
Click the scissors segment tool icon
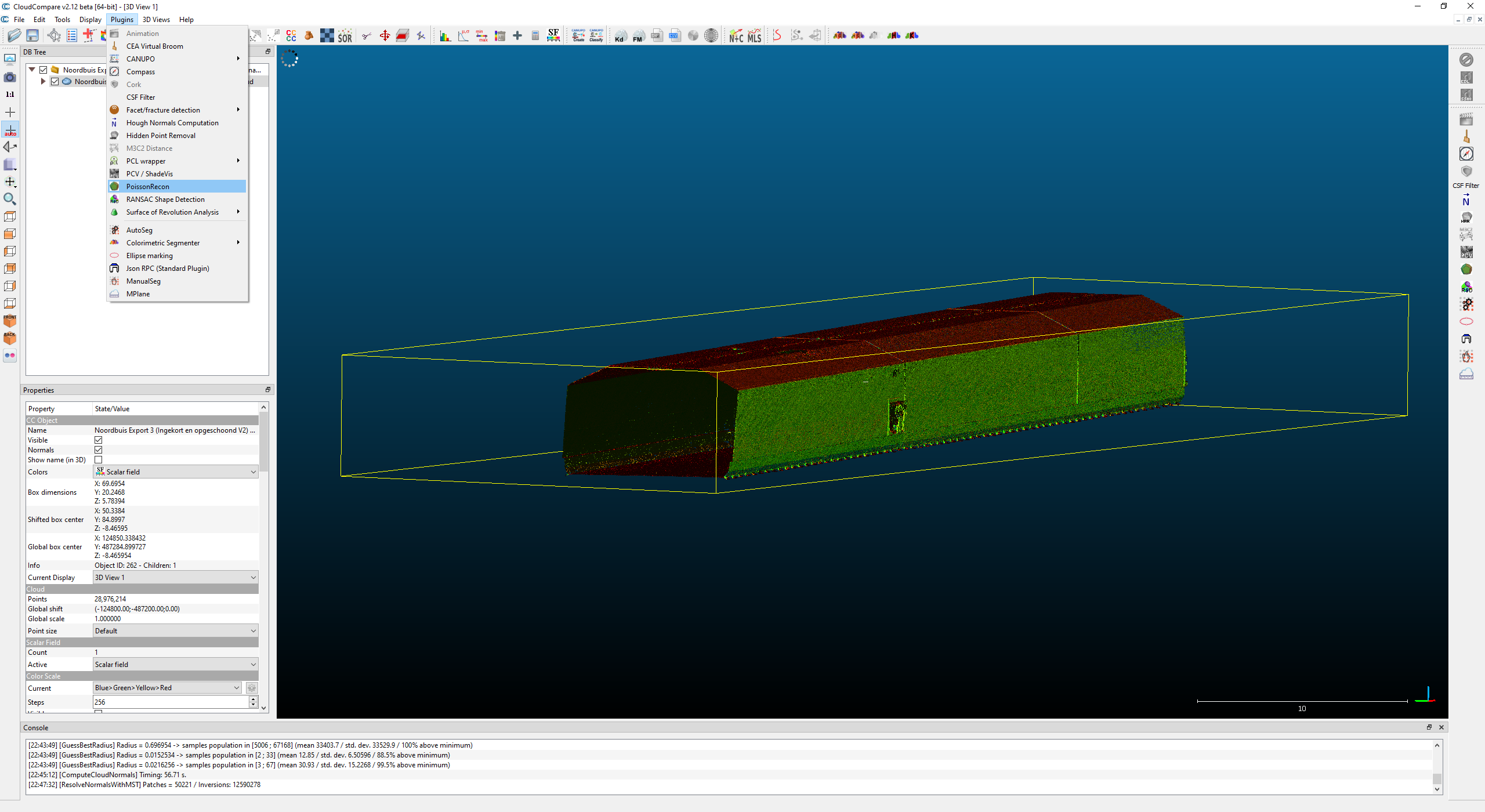[x=367, y=36]
